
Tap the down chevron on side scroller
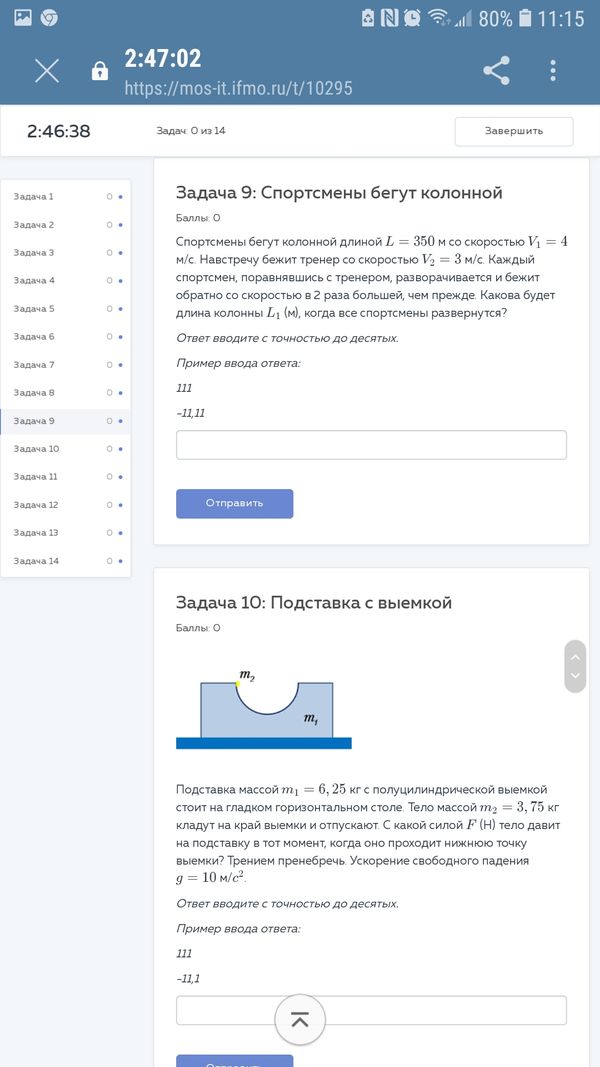point(575,676)
